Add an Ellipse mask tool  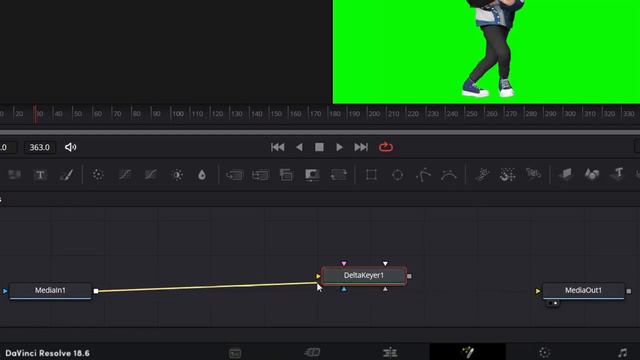(x=398, y=175)
